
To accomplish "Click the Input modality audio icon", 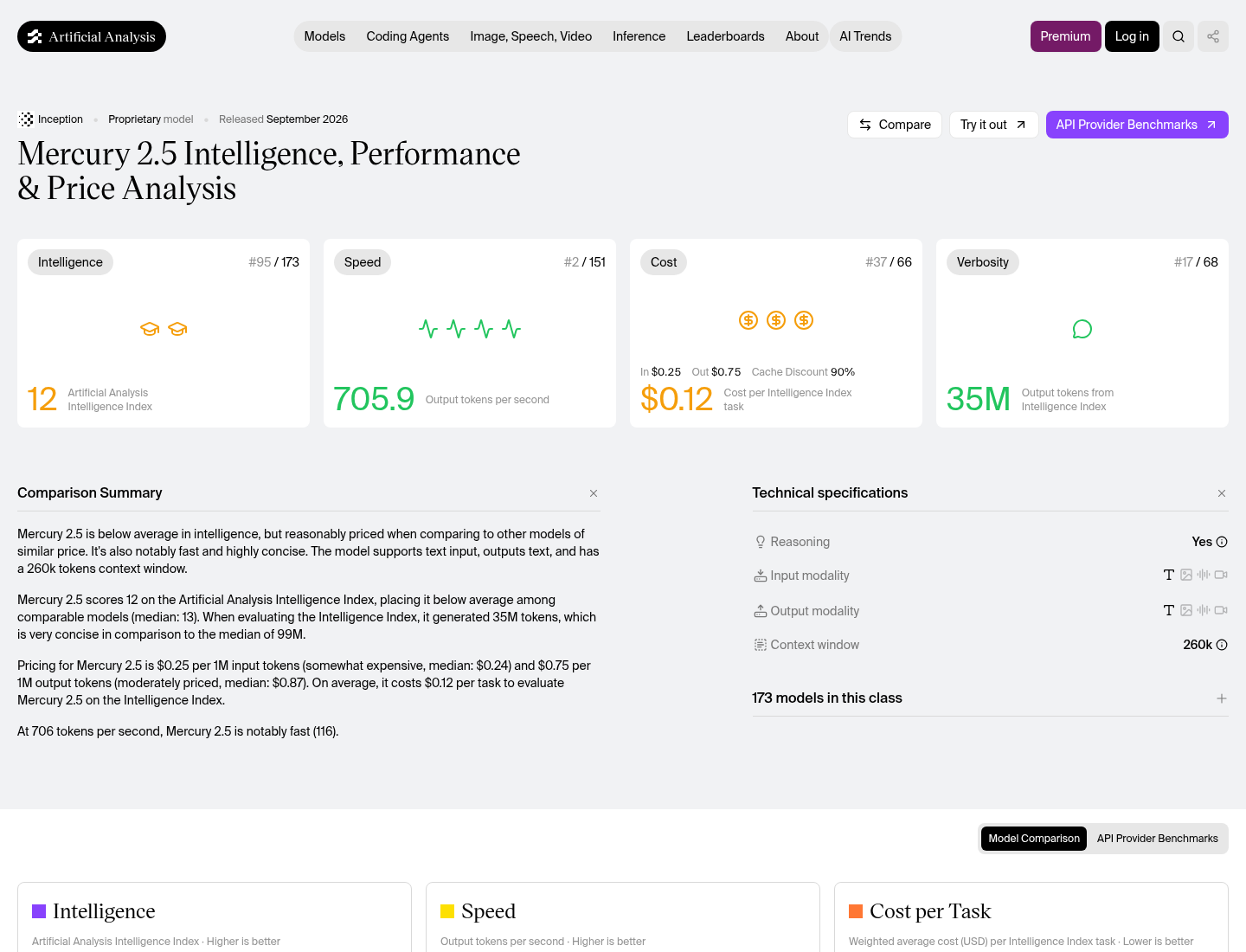I will tap(1204, 575).
